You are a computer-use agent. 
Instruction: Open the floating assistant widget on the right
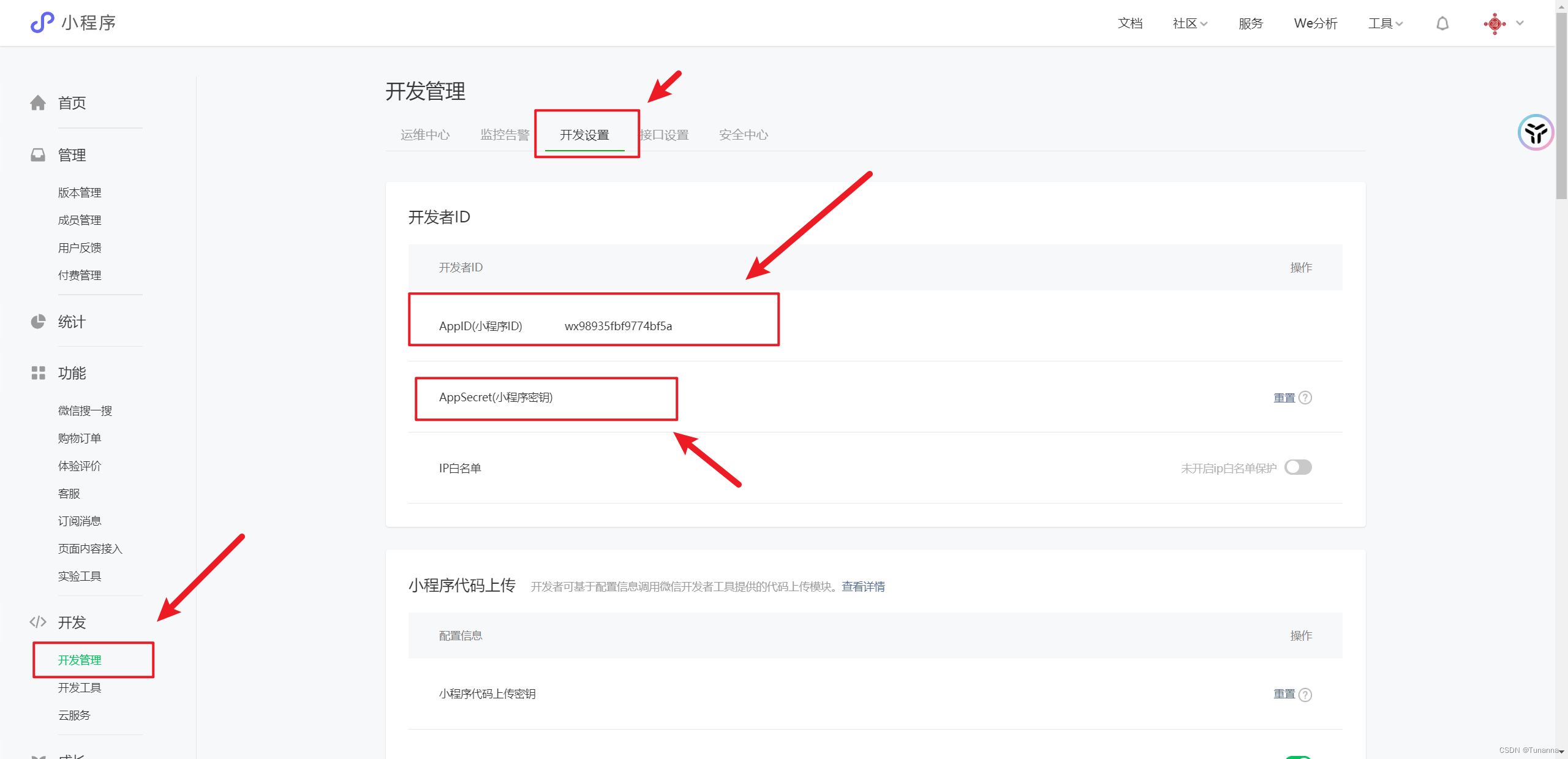1535,132
